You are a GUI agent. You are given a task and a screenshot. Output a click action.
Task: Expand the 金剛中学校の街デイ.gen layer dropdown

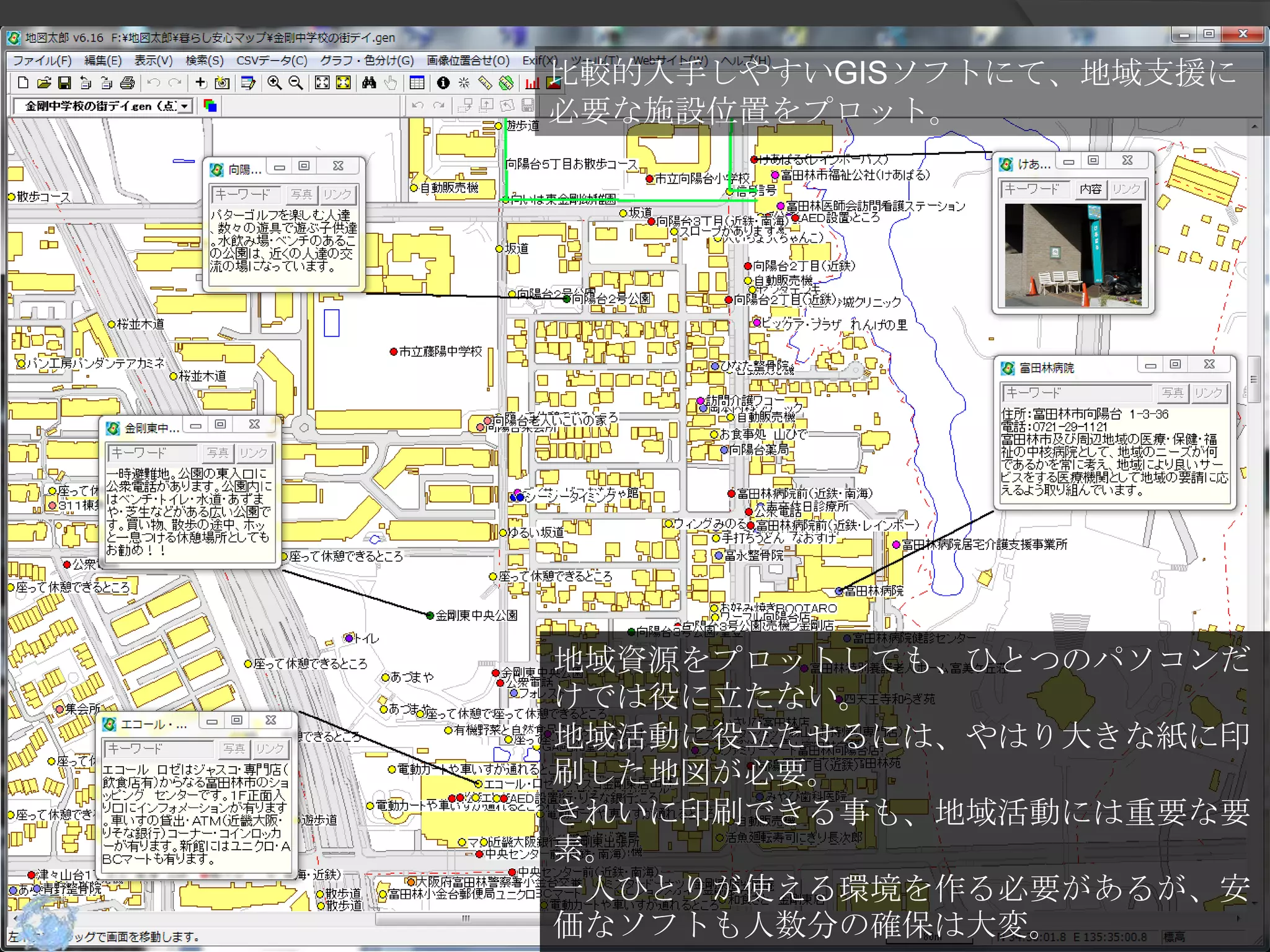pyautogui.click(x=184, y=106)
